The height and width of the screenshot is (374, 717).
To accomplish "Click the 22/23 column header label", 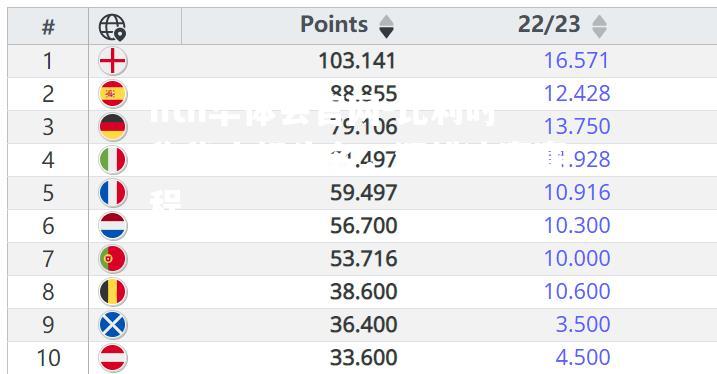I will 549,24.
